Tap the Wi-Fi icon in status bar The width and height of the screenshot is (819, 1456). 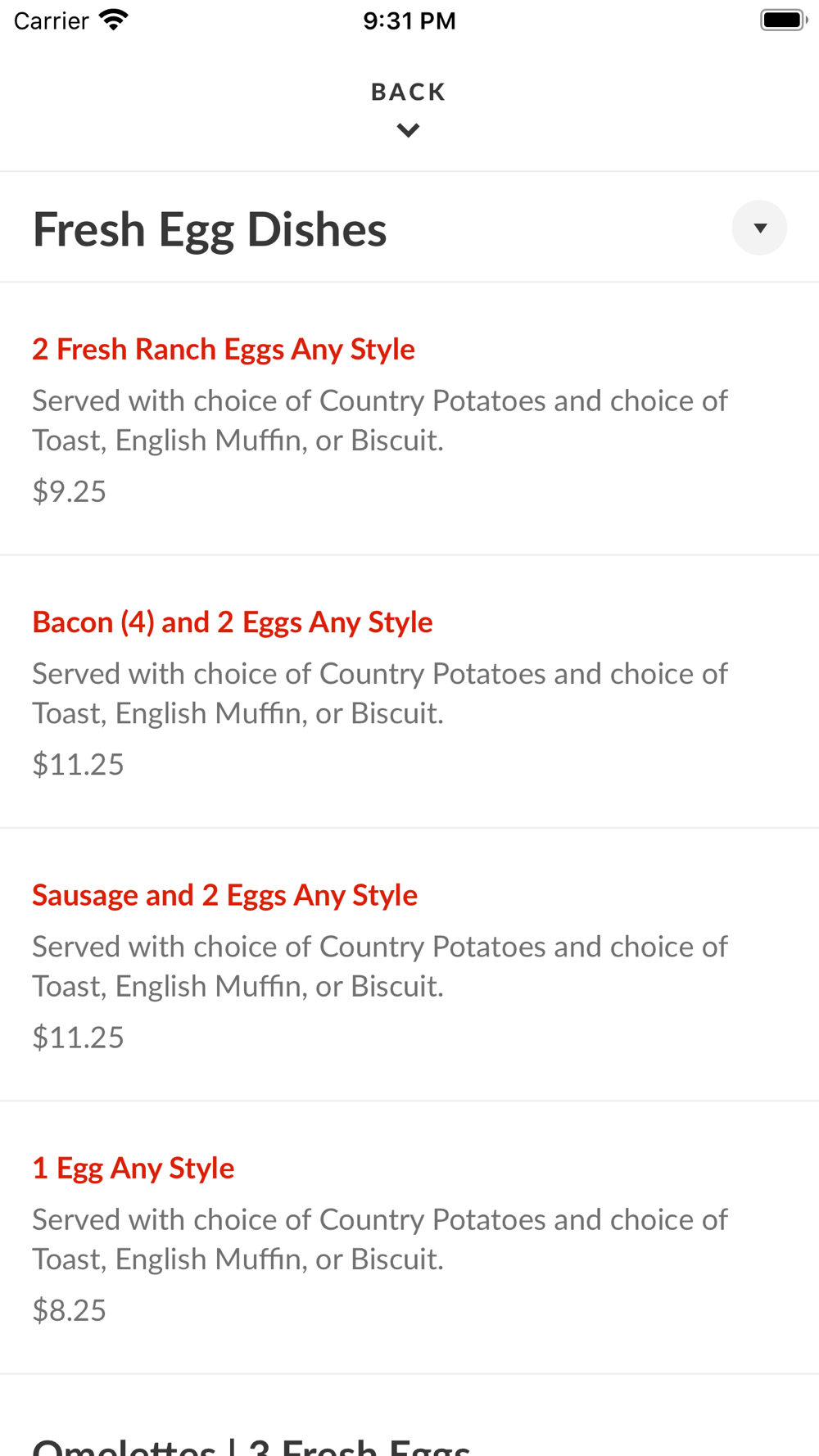click(x=113, y=20)
